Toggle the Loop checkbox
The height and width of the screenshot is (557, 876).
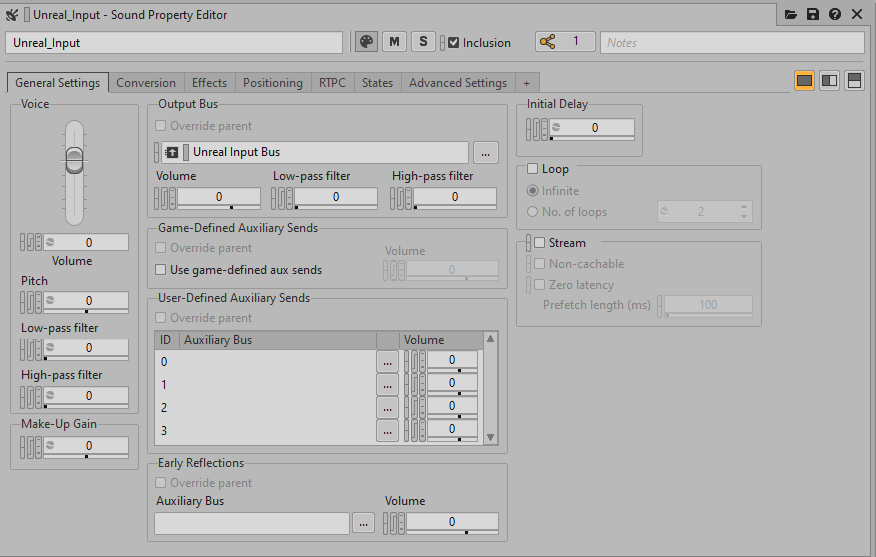(x=533, y=169)
